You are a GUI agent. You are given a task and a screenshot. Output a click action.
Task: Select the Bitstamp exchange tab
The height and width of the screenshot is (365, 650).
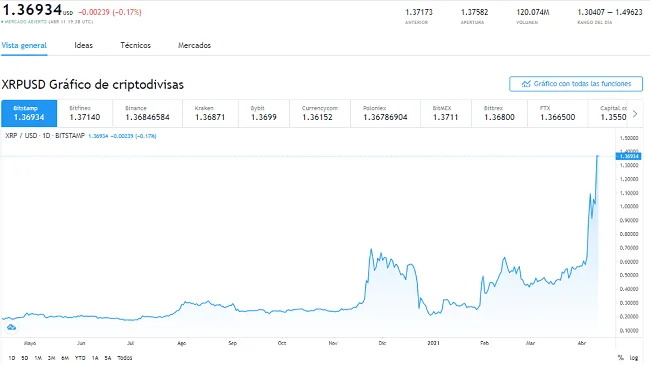click(x=29, y=113)
